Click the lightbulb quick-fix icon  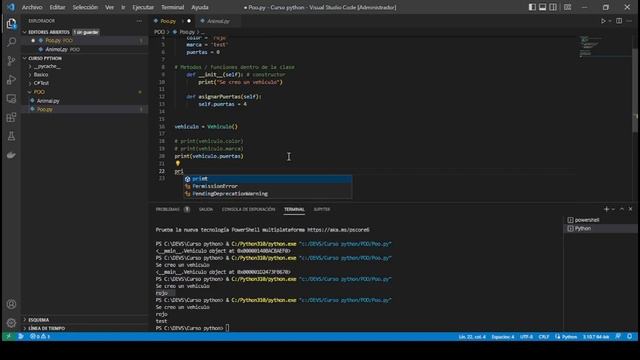(178, 163)
